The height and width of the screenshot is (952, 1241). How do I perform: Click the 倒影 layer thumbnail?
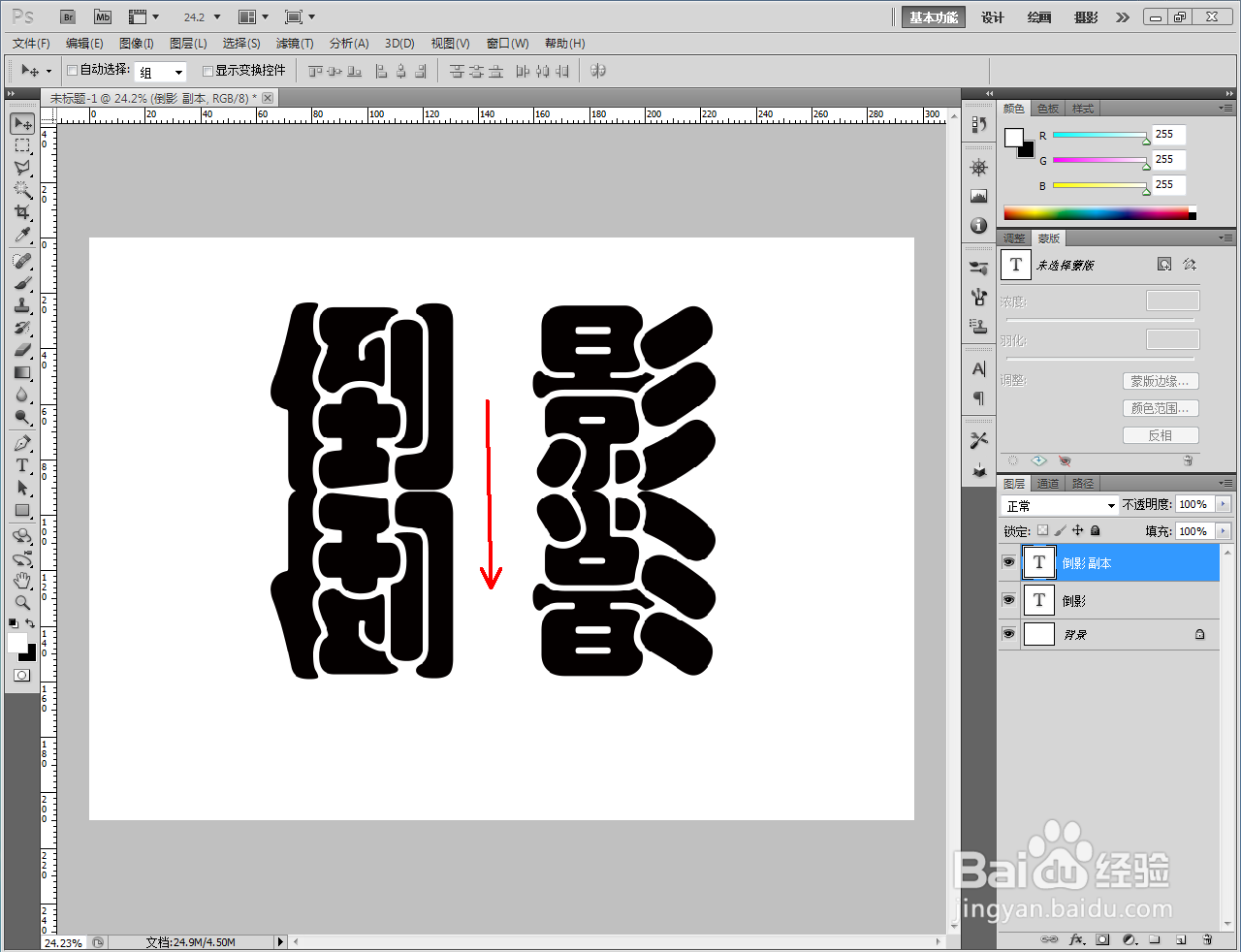click(x=1038, y=599)
